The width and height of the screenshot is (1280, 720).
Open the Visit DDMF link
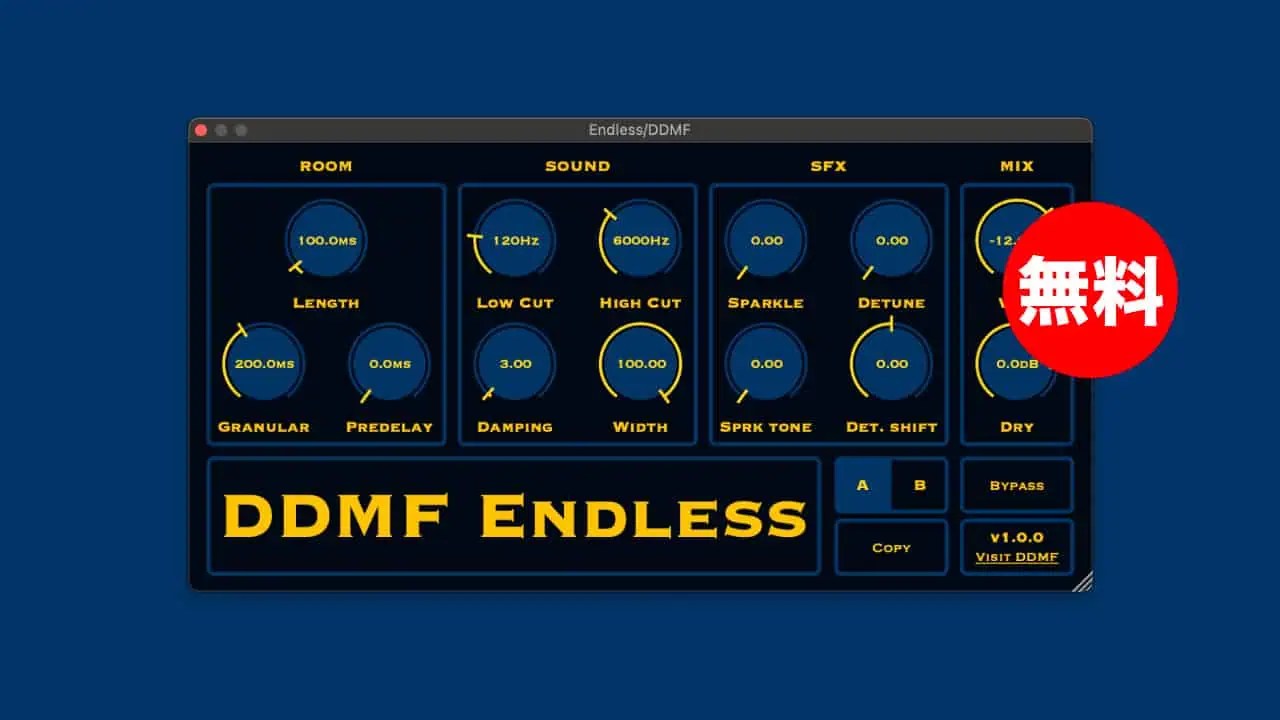pos(1017,558)
